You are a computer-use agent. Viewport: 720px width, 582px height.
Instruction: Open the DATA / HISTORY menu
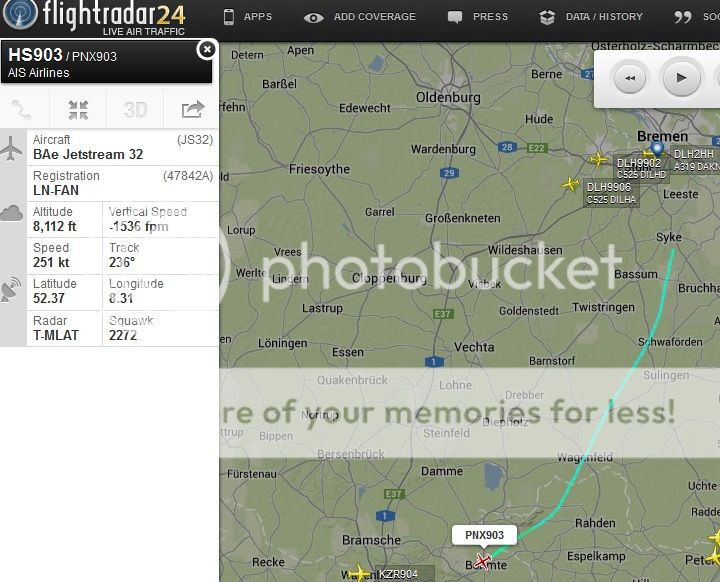coord(591,17)
